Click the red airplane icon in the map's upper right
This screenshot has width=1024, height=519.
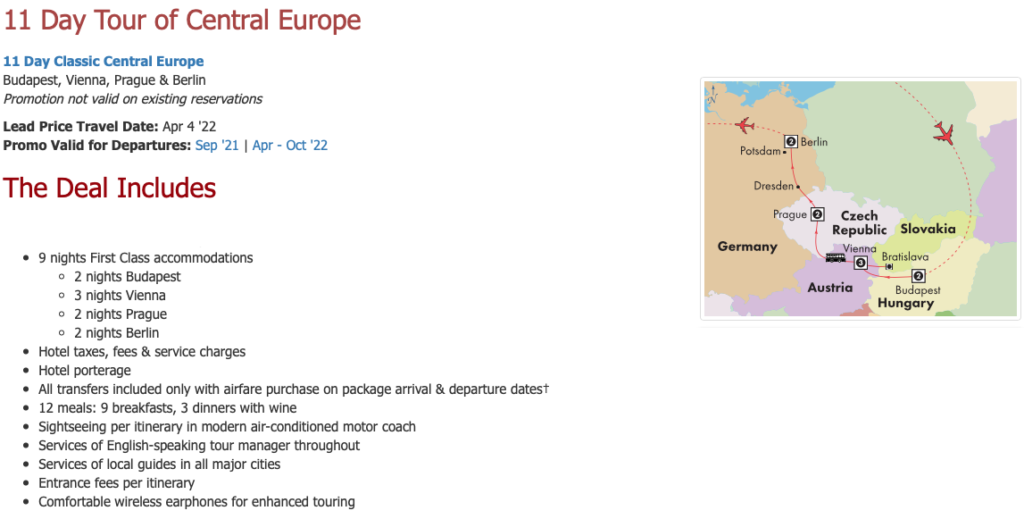click(944, 133)
